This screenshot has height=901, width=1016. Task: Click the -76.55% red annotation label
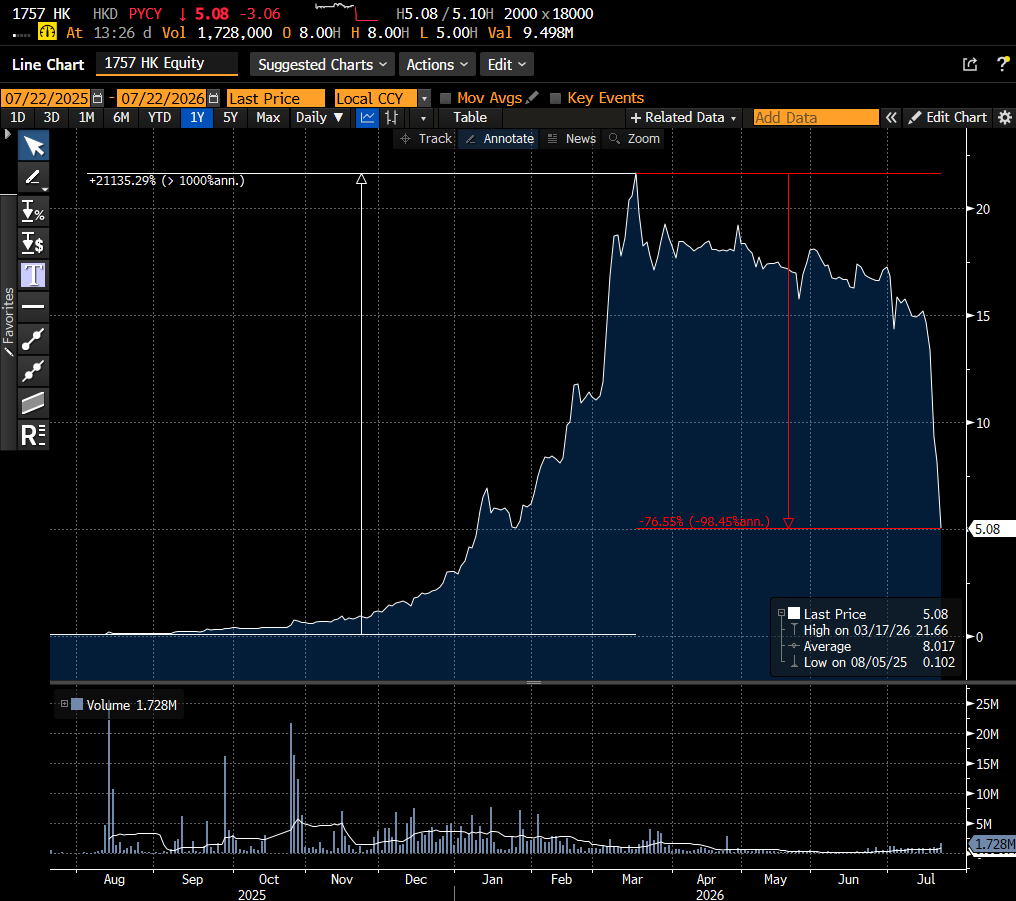pos(704,521)
